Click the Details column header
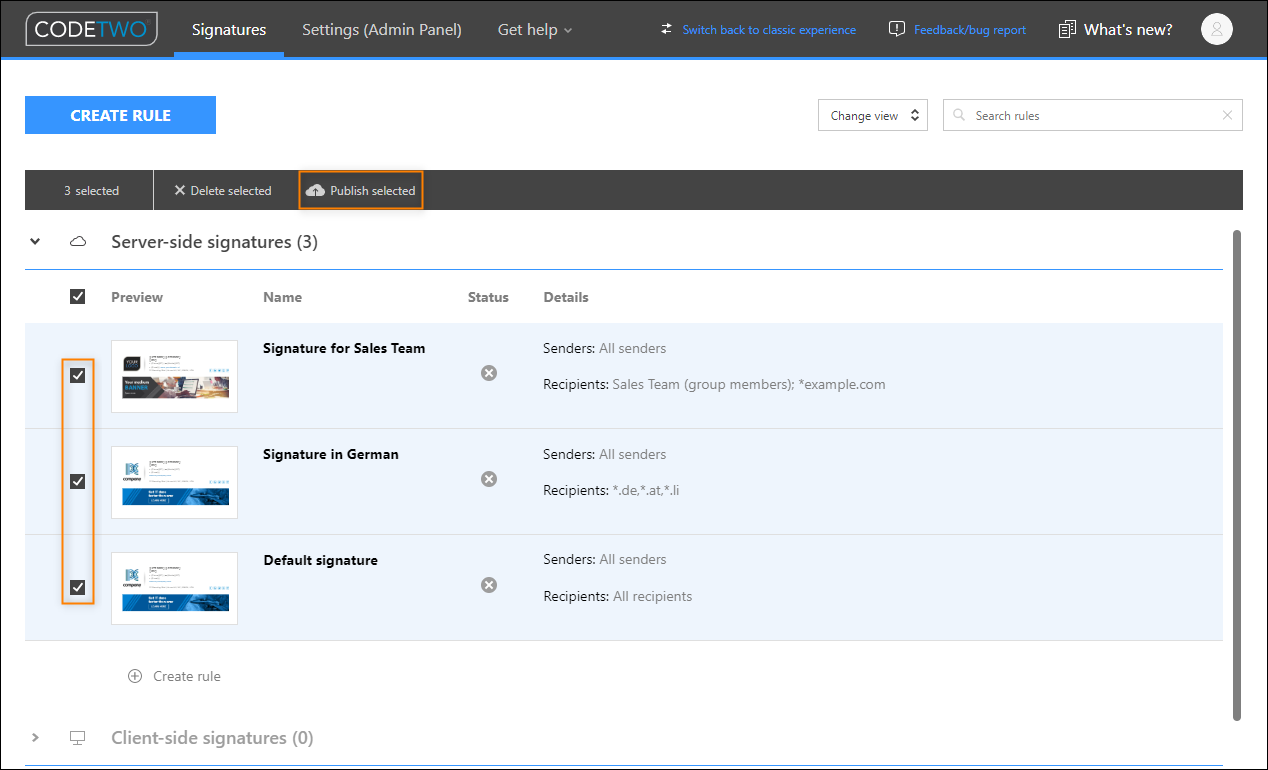Screen dimensions: 1268x770 tap(566, 297)
